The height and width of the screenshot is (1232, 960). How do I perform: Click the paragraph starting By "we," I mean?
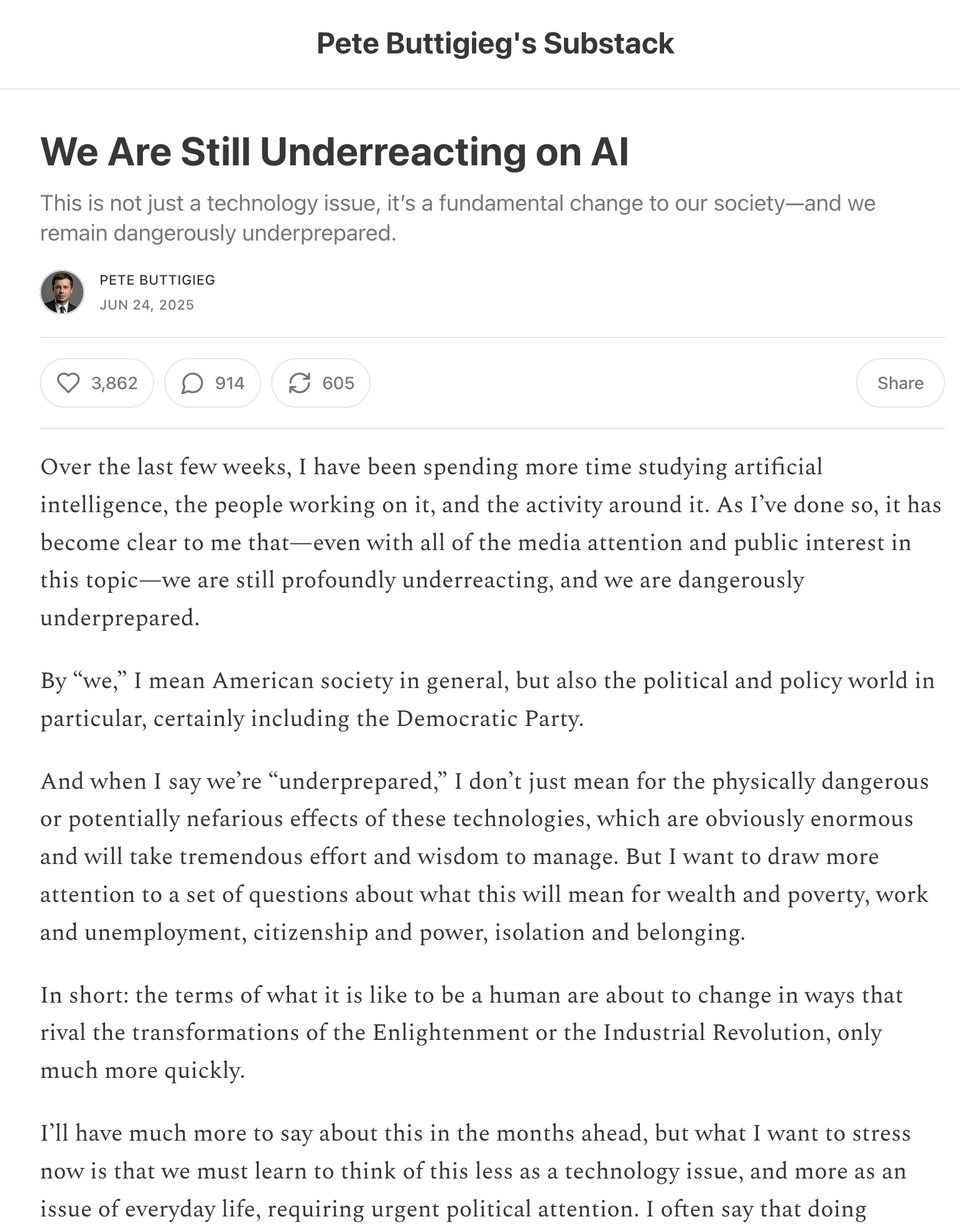pos(487,699)
